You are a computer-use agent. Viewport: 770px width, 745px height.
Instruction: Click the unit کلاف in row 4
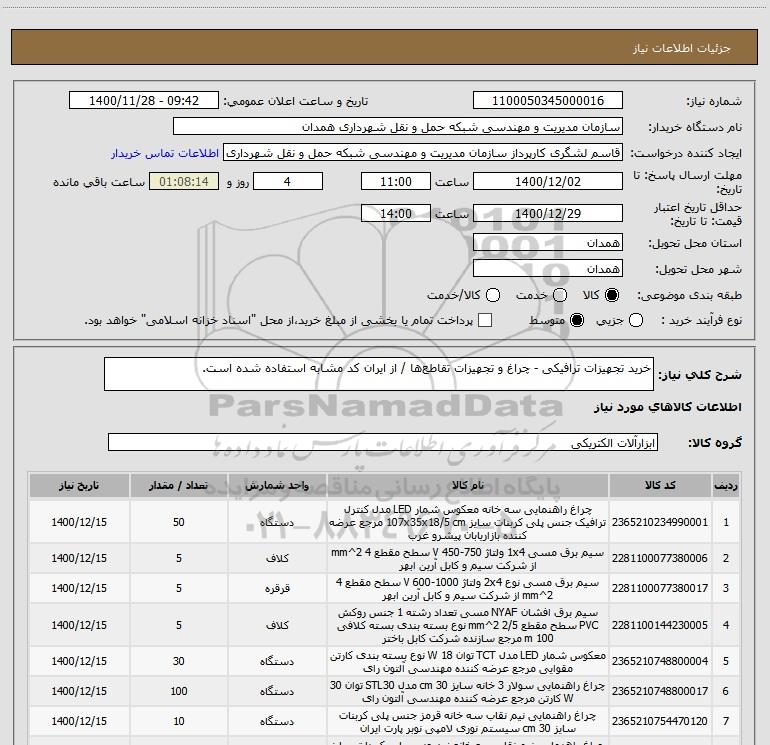tap(277, 625)
